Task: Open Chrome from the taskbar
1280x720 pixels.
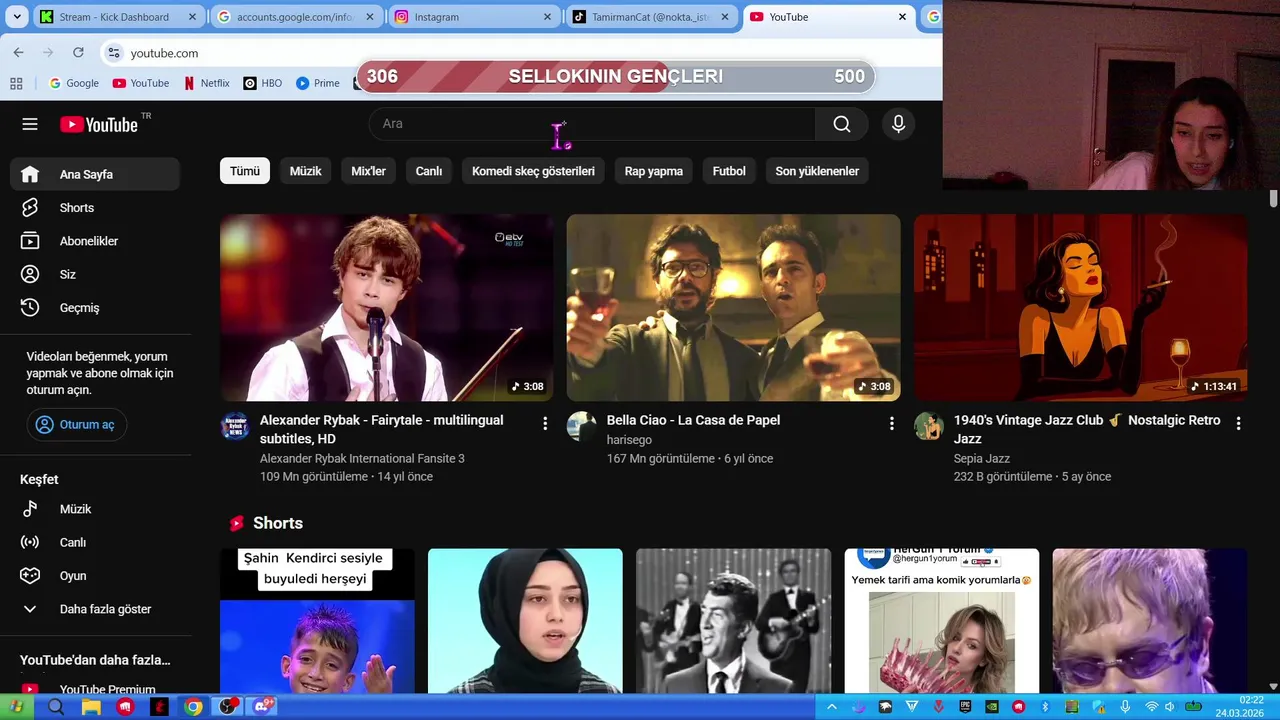Action: tap(194, 707)
